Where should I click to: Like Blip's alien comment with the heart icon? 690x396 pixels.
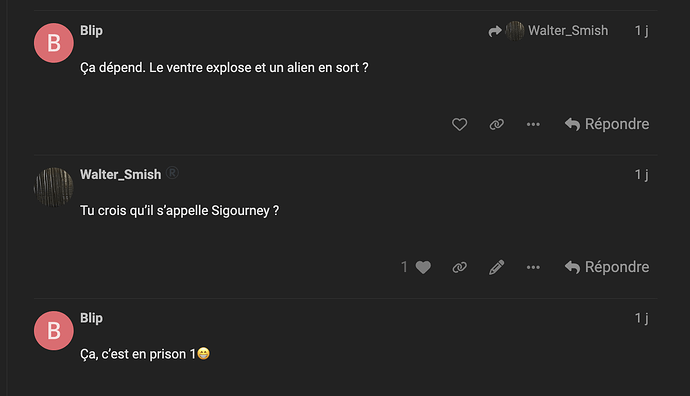tap(459, 125)
